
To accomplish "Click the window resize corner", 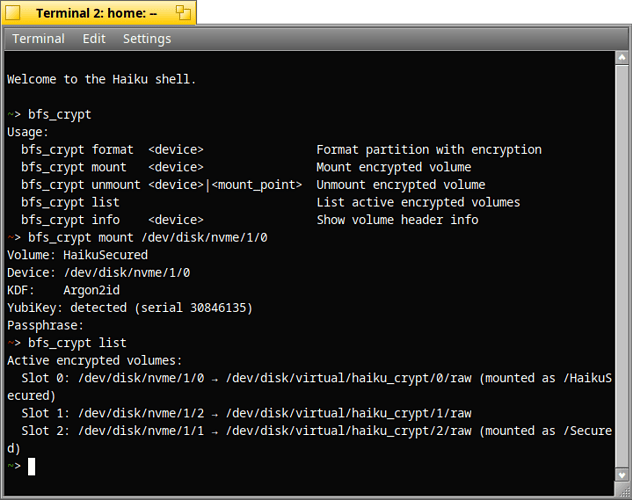I will pyautogui.click(x=624, y=489).
